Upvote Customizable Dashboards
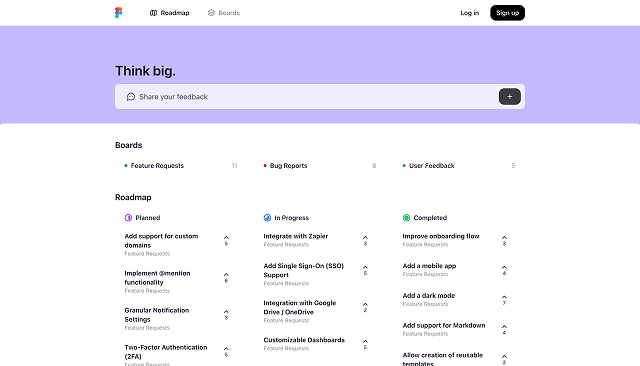 [365, 344]
